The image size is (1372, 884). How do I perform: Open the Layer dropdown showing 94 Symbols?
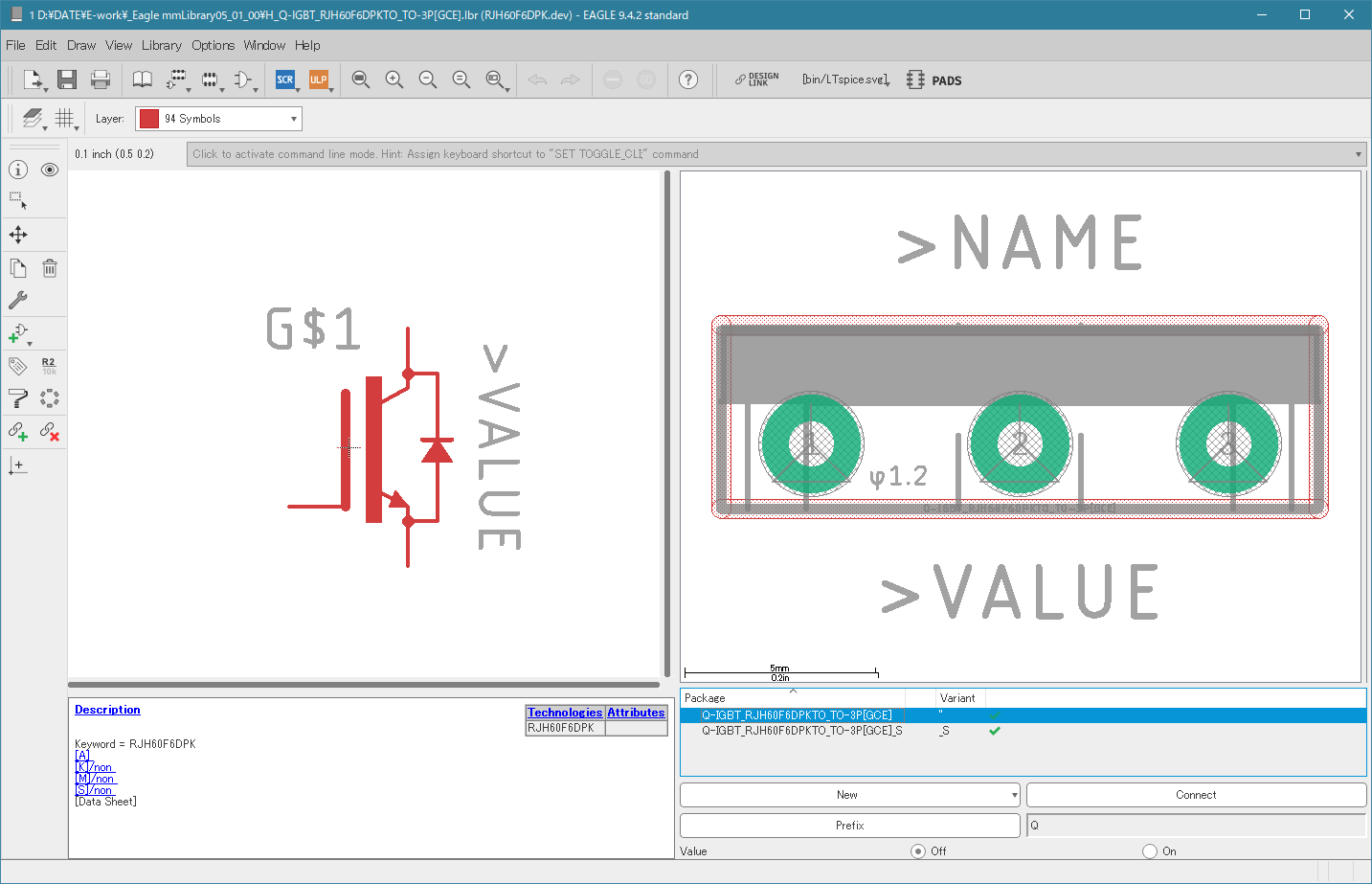pyautogui.click(x=218, y=119)
